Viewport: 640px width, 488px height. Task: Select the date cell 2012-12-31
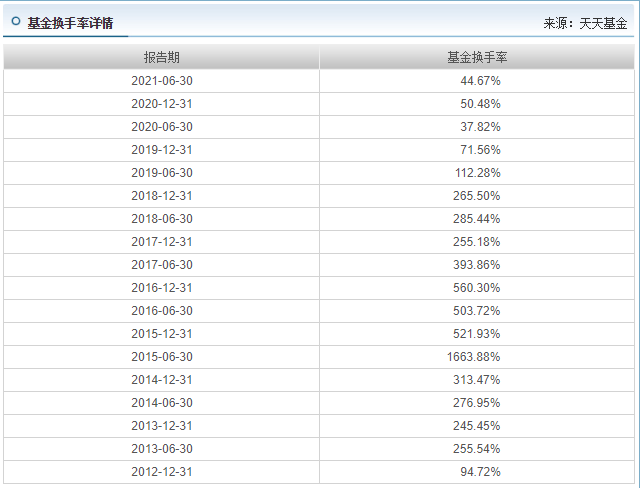click(x=162, y=472)
